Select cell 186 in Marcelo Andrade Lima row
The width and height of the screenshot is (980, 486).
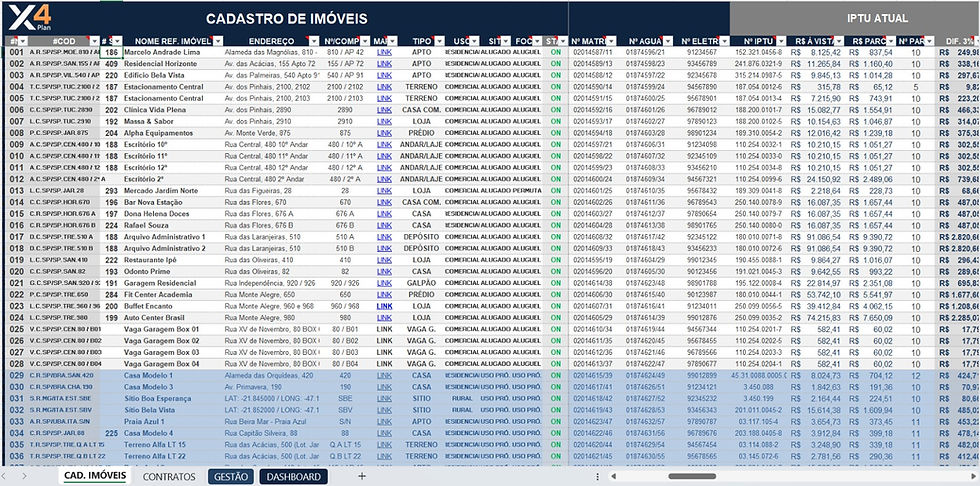click(111, 52)
